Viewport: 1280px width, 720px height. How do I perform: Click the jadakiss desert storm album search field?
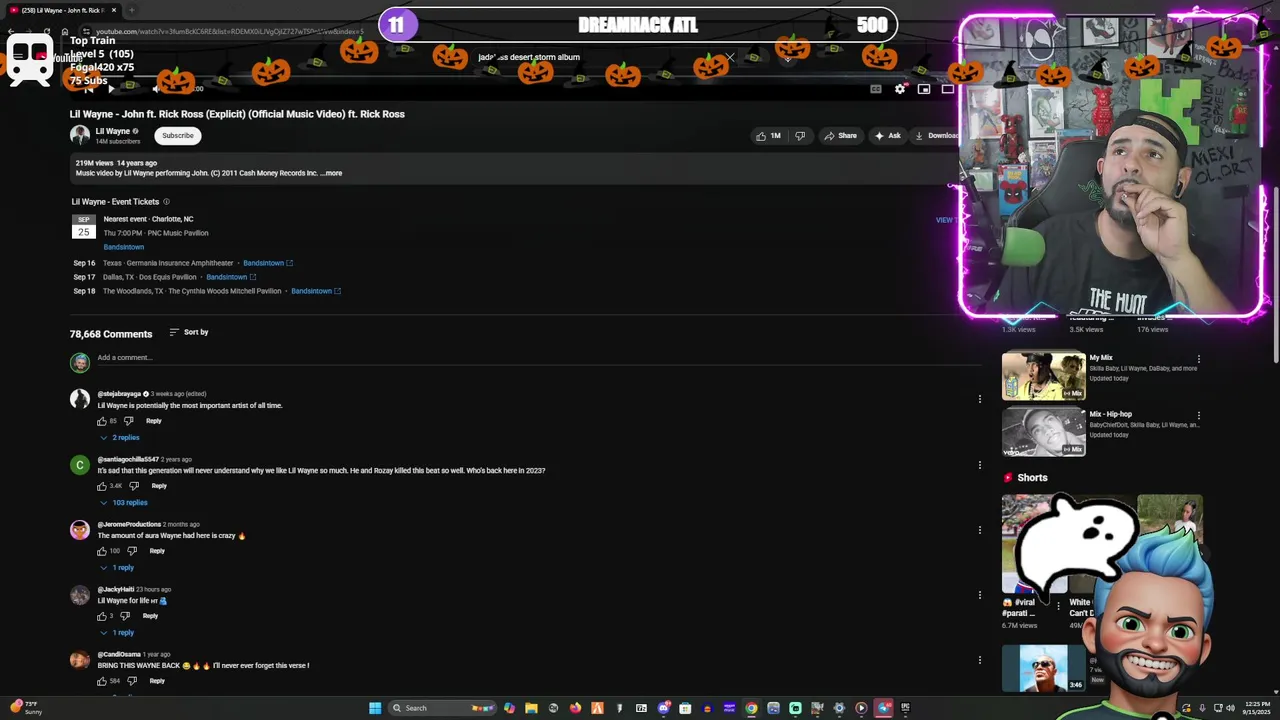(600, 57)
